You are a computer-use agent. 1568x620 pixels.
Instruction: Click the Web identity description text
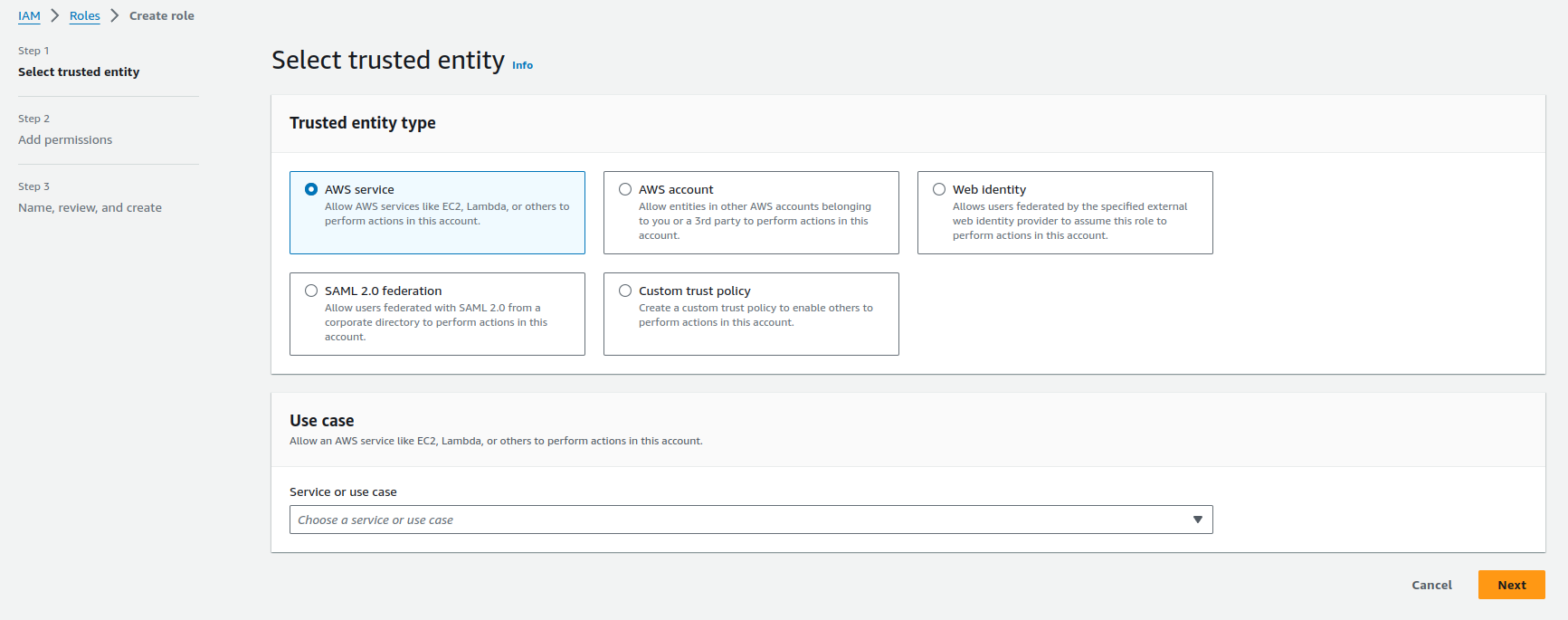click(1069, 221)
